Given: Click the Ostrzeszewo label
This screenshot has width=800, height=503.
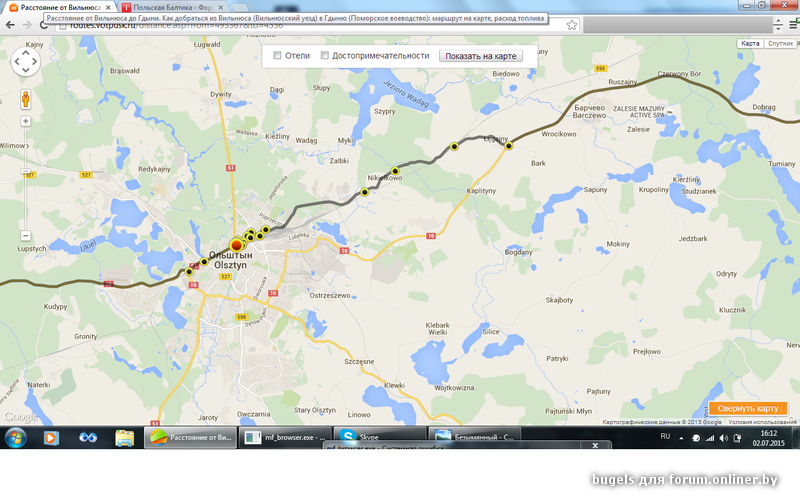Looking at the screenshot, I should [x=330, y=295].
